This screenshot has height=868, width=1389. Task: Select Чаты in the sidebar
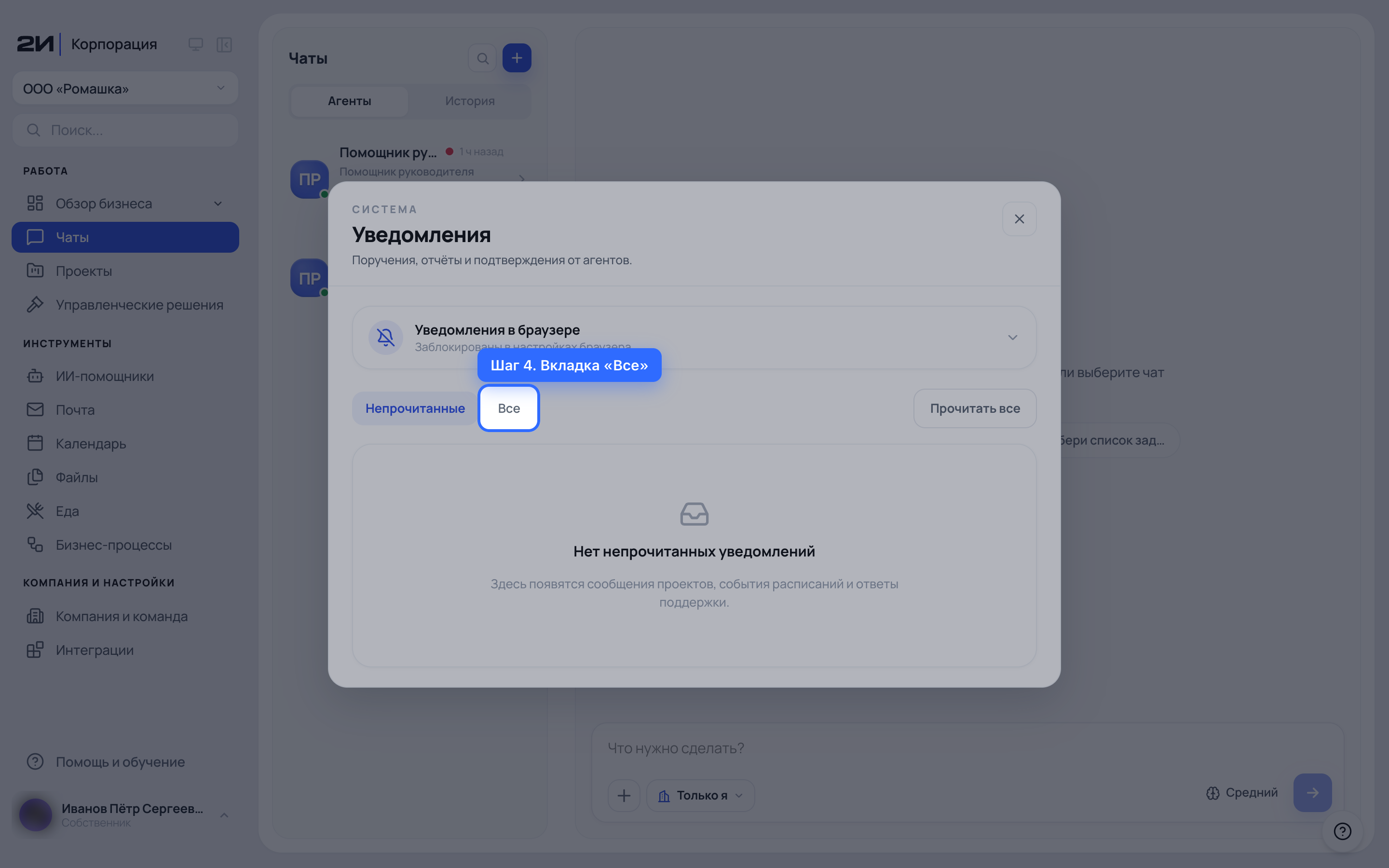(125, 237)
